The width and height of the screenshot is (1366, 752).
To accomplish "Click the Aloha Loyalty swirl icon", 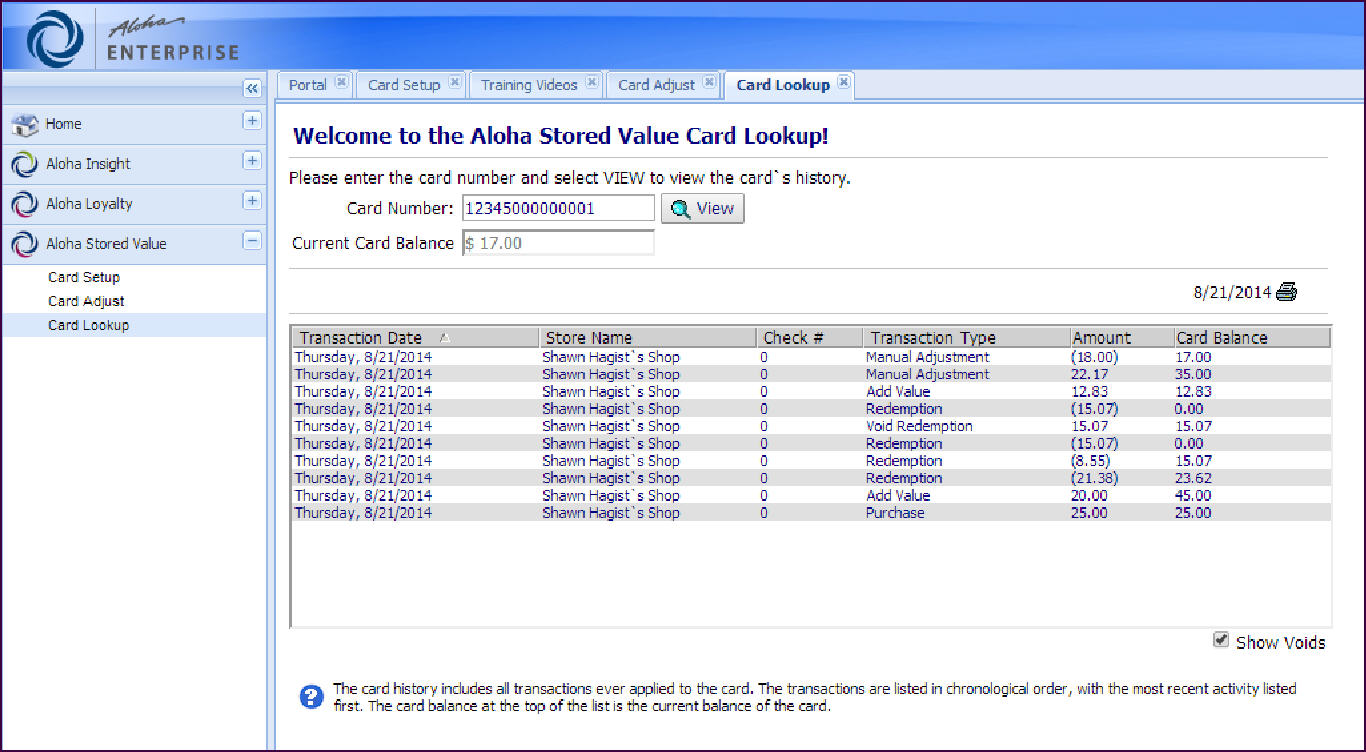I will tap(25, 204).
